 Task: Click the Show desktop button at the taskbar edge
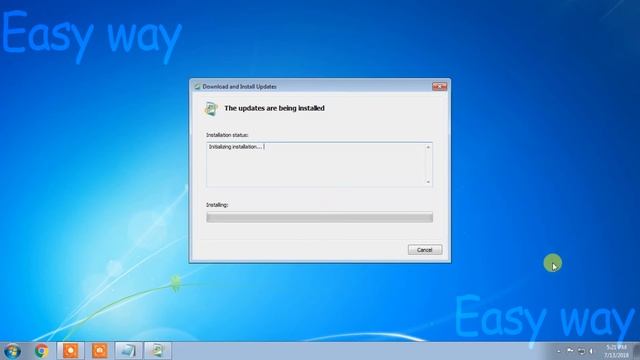636,351
